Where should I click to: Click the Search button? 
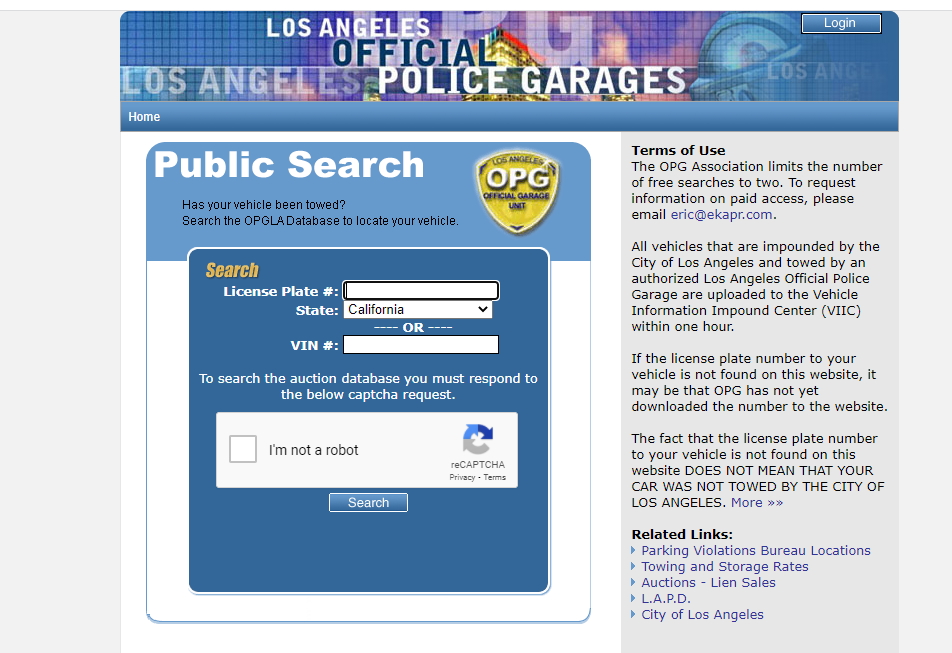[369, 502]
